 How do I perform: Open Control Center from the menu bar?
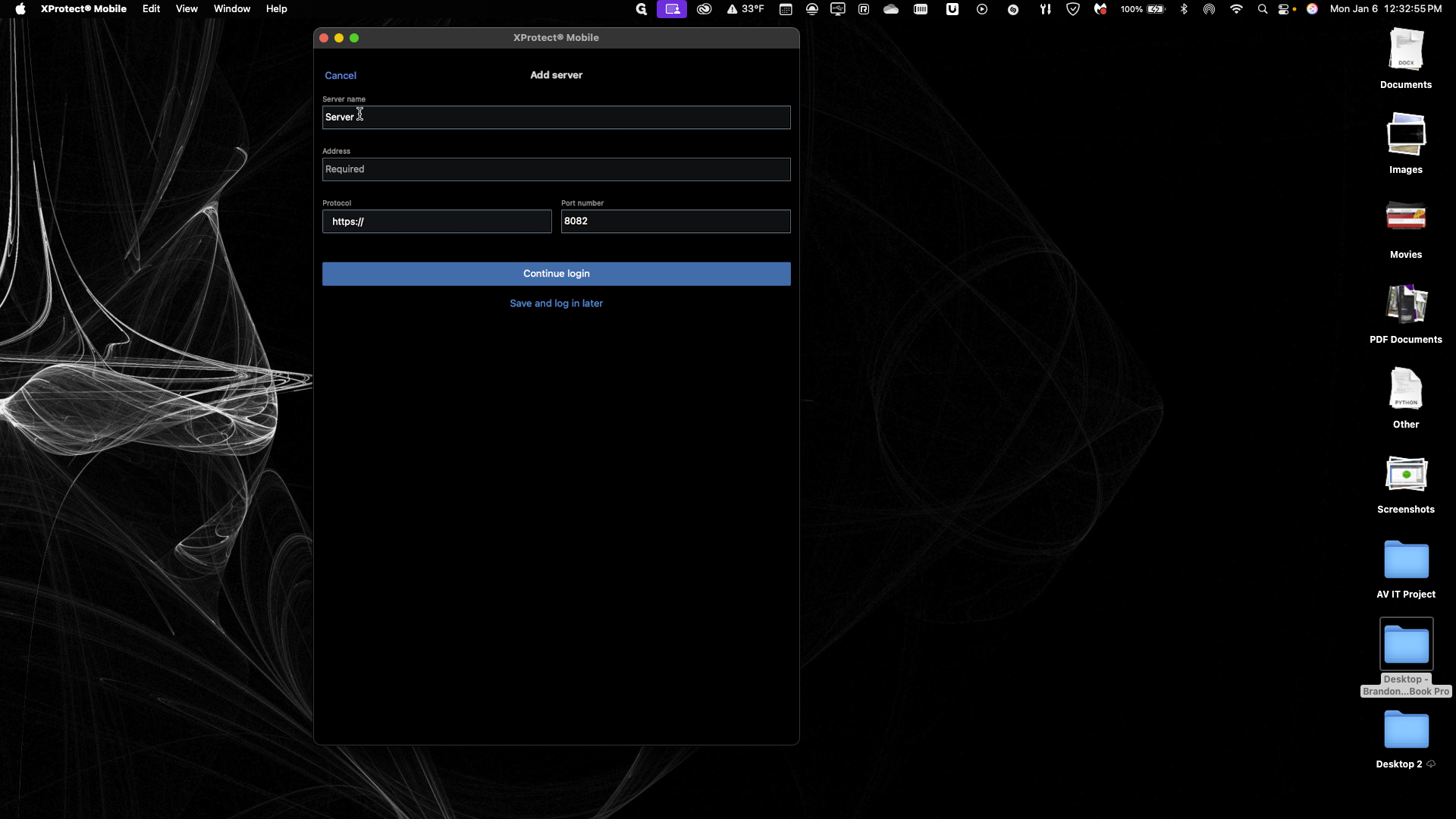[1285, 9]
